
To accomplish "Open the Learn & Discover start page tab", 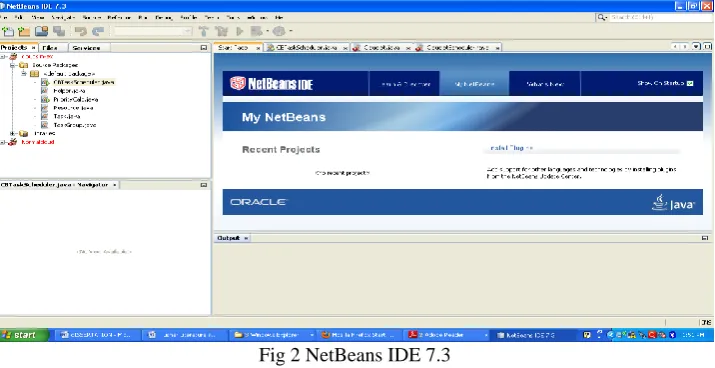I will coord(405,84).
